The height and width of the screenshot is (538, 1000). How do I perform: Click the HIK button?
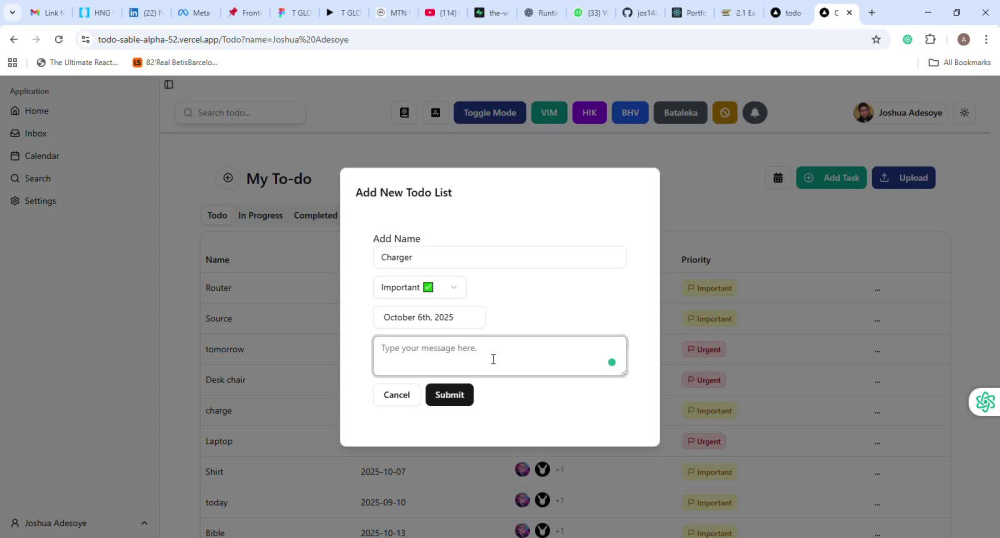pos(589,113)
